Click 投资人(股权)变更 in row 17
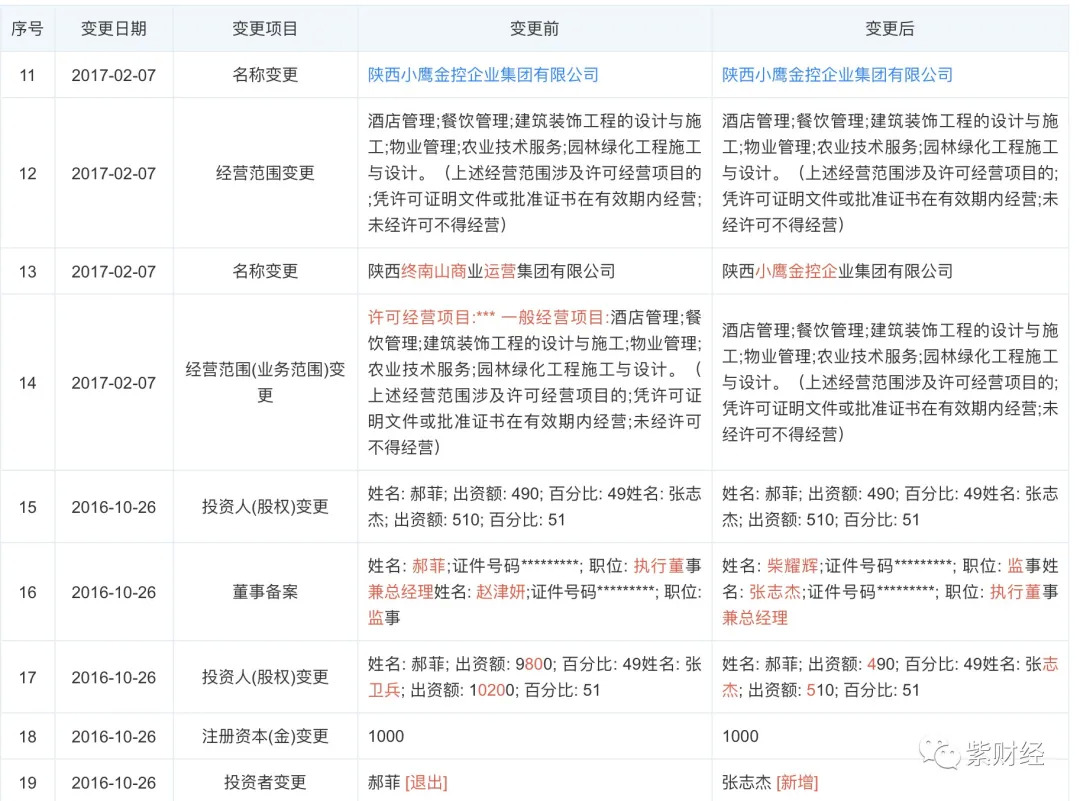Image resolution: width=1080 pixels, height=801 pixels. click(265, 678)
